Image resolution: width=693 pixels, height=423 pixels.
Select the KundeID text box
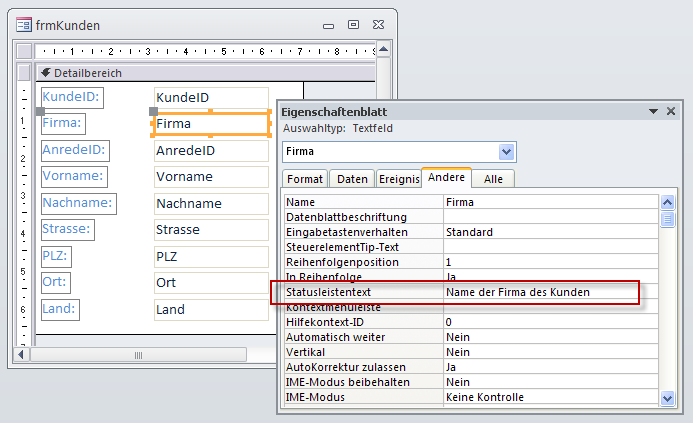coord(211,97)
